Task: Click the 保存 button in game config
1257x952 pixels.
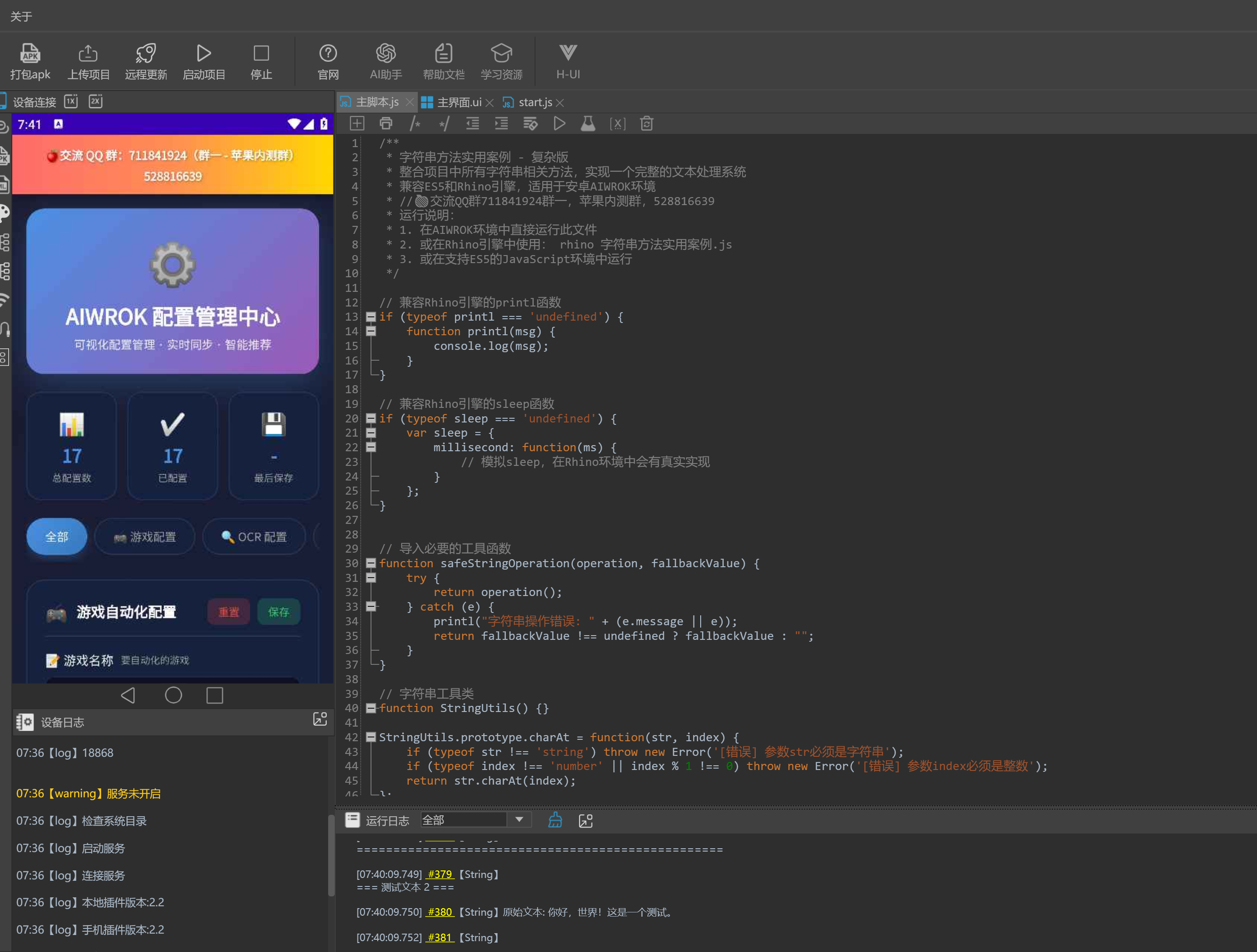Action: point(279,612)
